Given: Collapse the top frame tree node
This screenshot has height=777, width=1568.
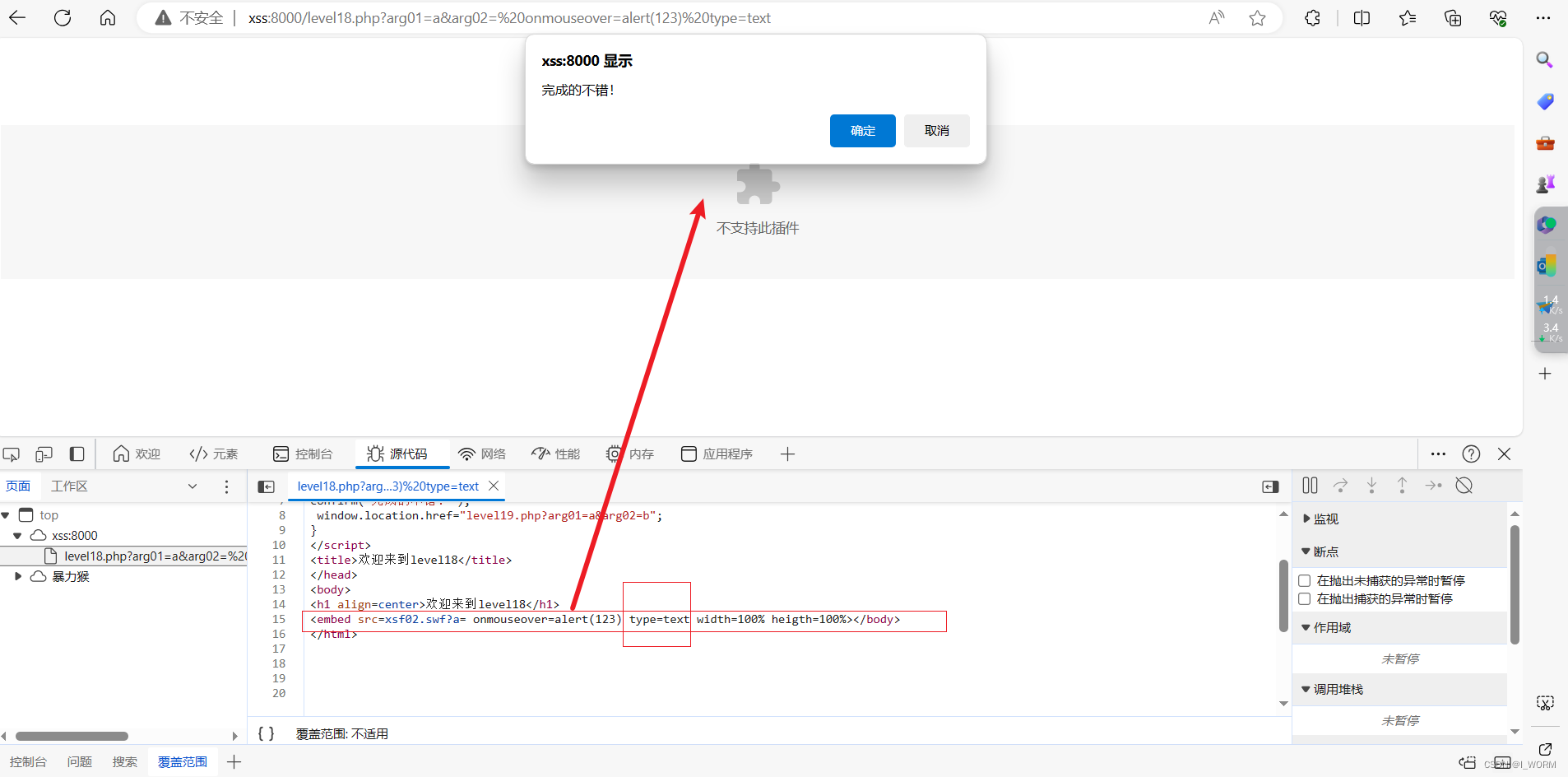Looking at the screenshot, I should [5, 515].
